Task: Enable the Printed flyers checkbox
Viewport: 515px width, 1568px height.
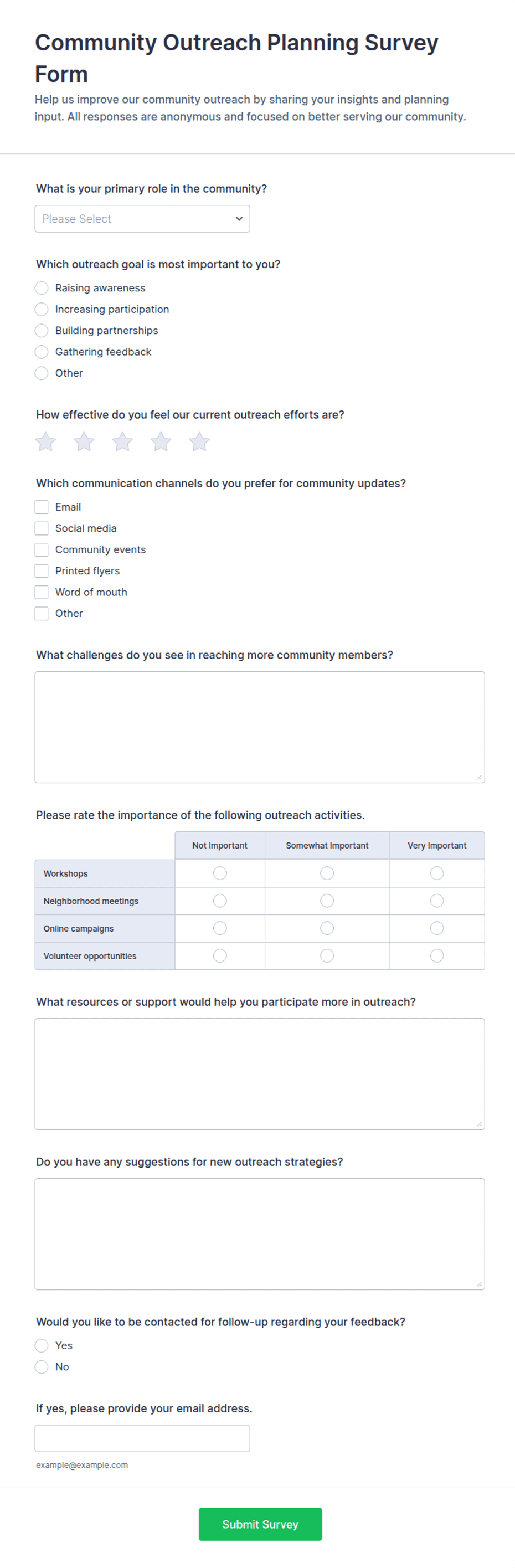Action: [x=42, y=571]
